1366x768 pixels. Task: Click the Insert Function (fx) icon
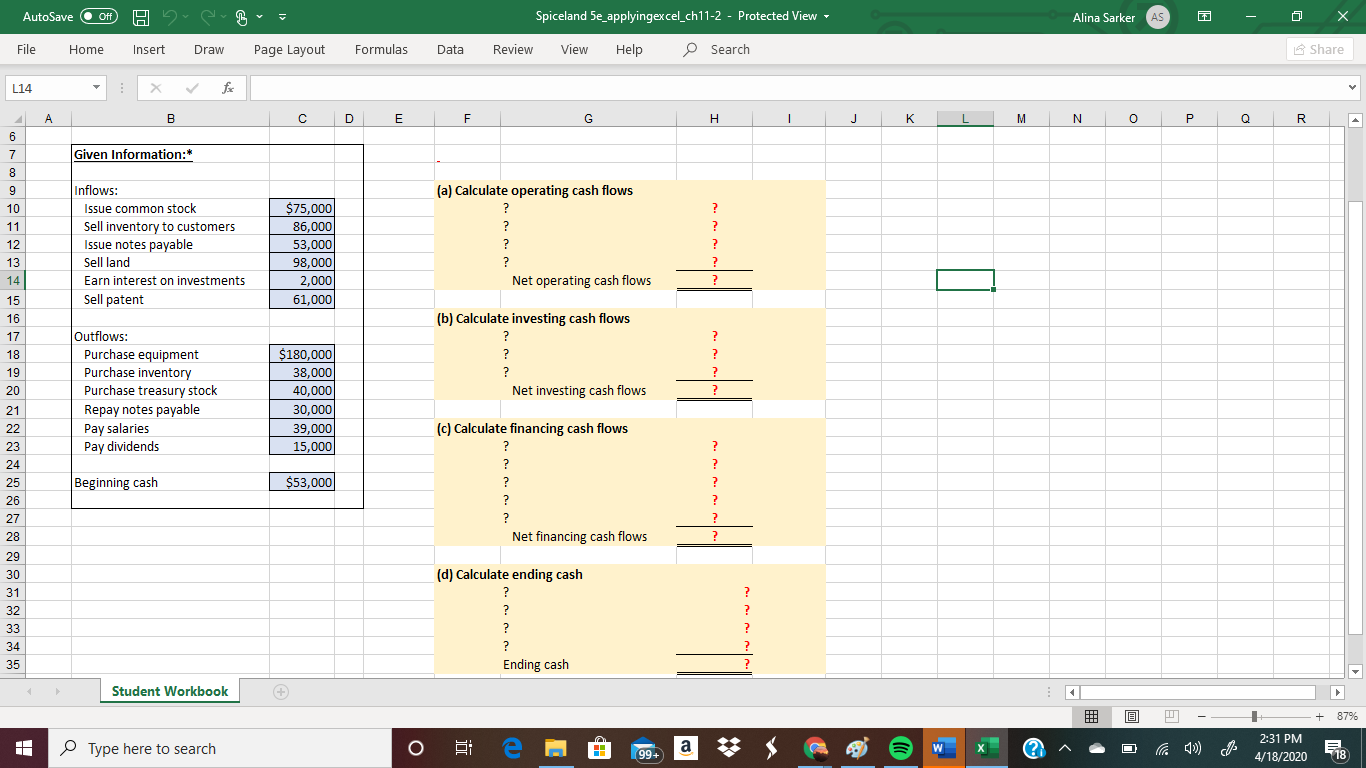click(x=227, y=87)
